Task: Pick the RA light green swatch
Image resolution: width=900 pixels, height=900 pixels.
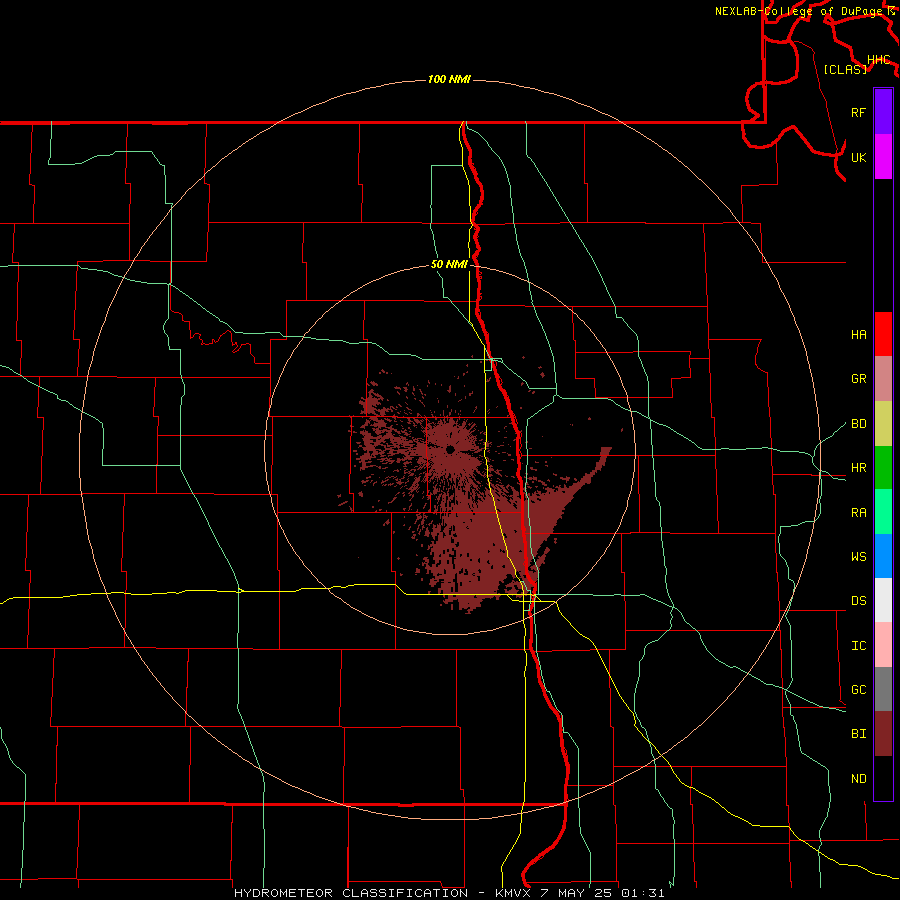Action: click(883, 512)
